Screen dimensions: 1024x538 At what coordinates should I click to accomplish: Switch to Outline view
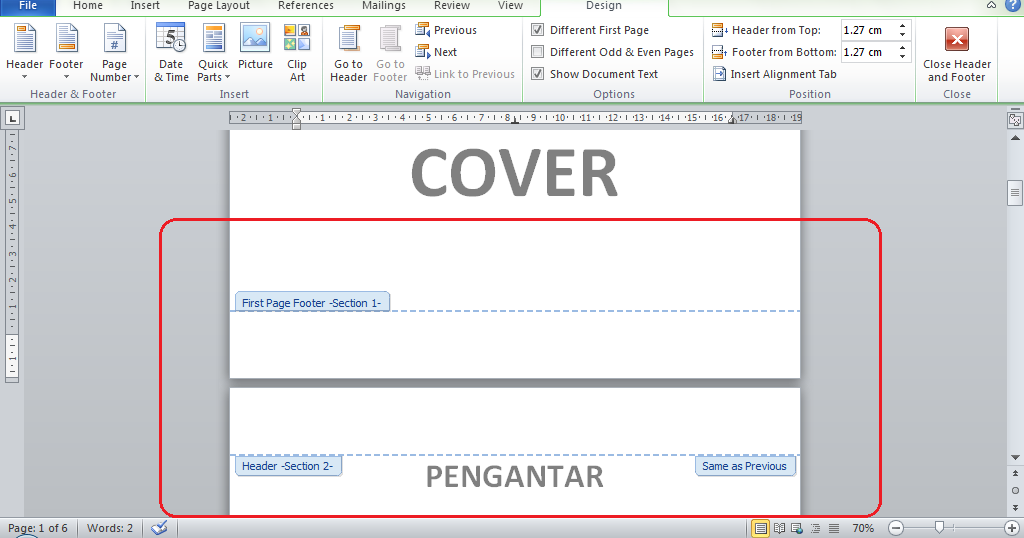point(815,528)
